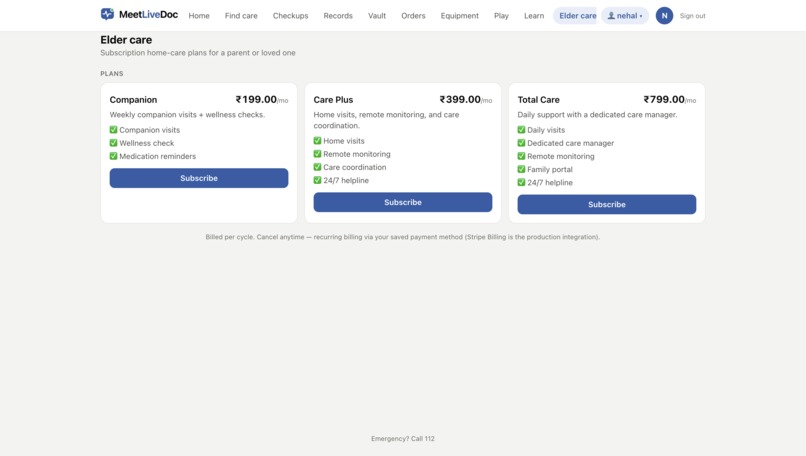The image size is (806, 456).
Task: Click the person icon beside nehal
Action: (611, 16)
